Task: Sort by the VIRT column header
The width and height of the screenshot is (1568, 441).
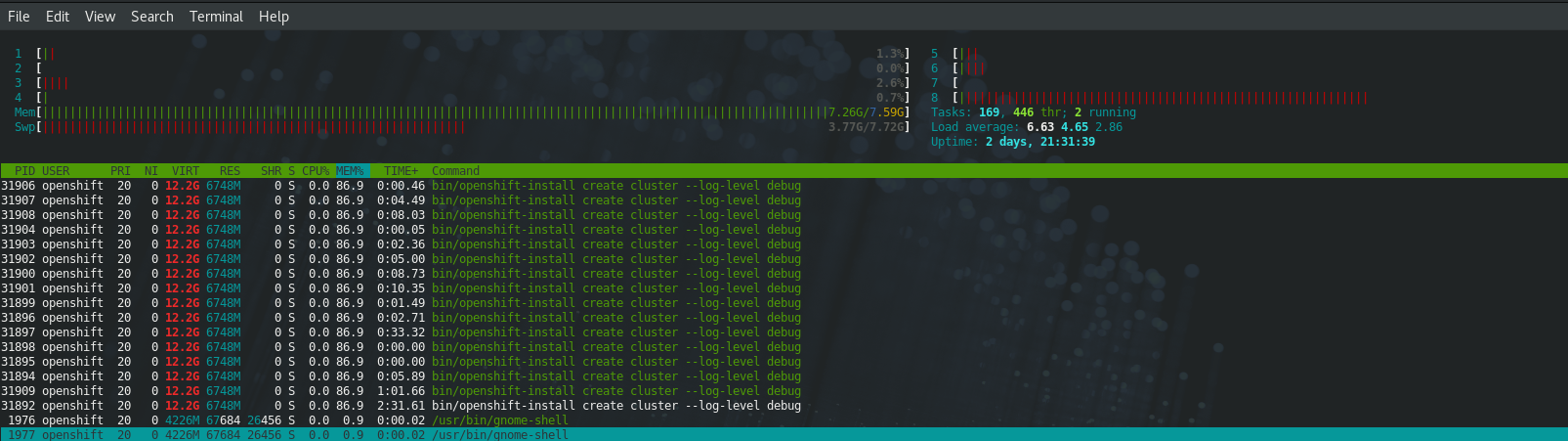Action: 186,171
